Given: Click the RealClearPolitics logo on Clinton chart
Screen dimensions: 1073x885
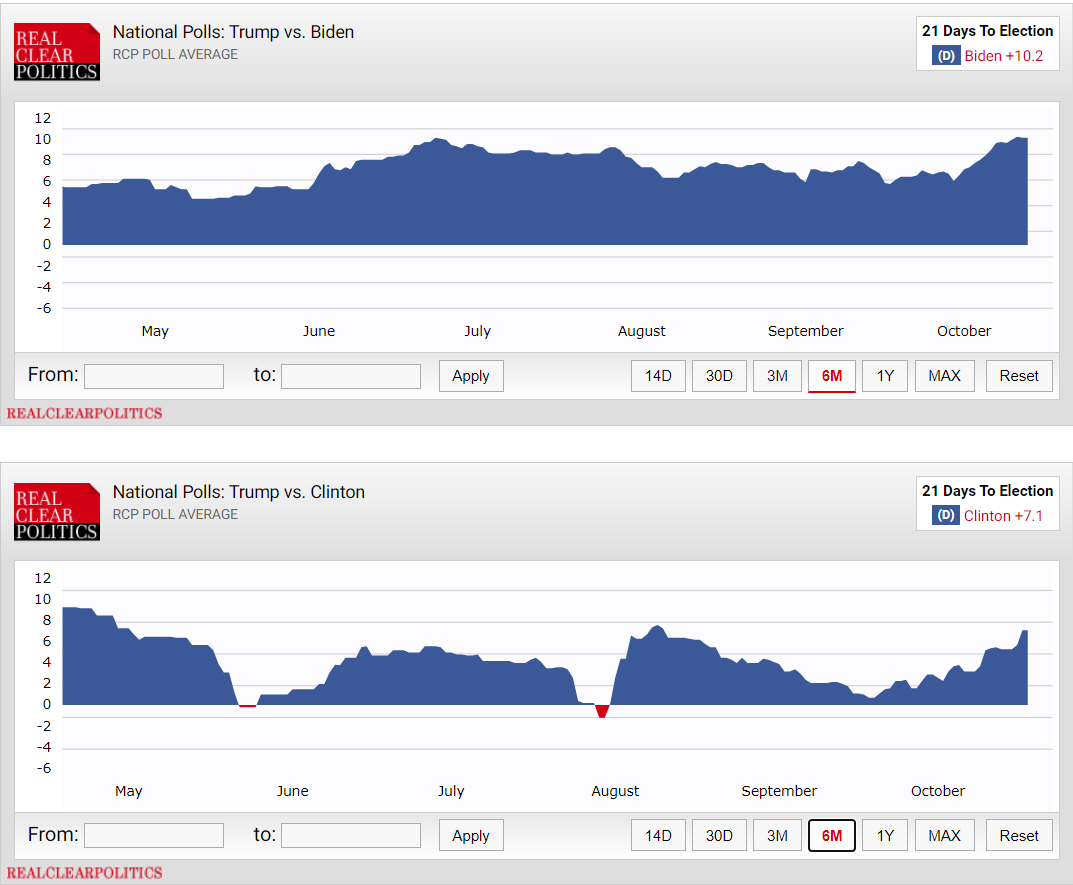Looking at the screenshot, I should coord(57,512).
